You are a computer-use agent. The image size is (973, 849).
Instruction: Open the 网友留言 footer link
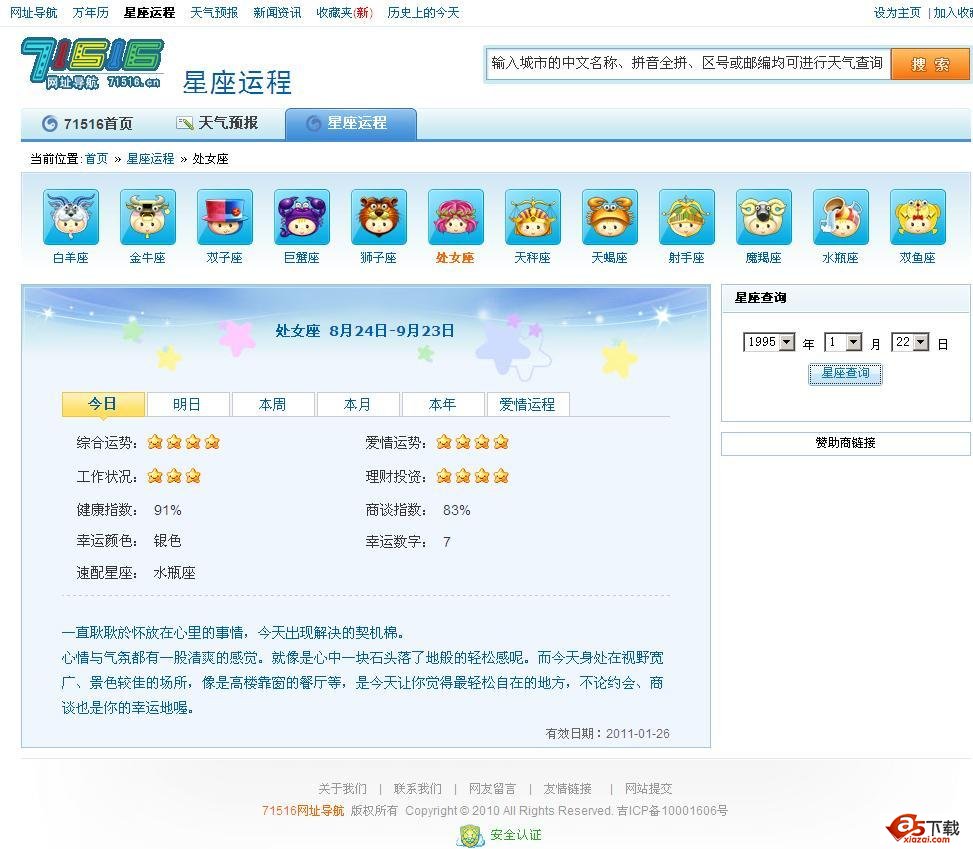coord(492,789)
